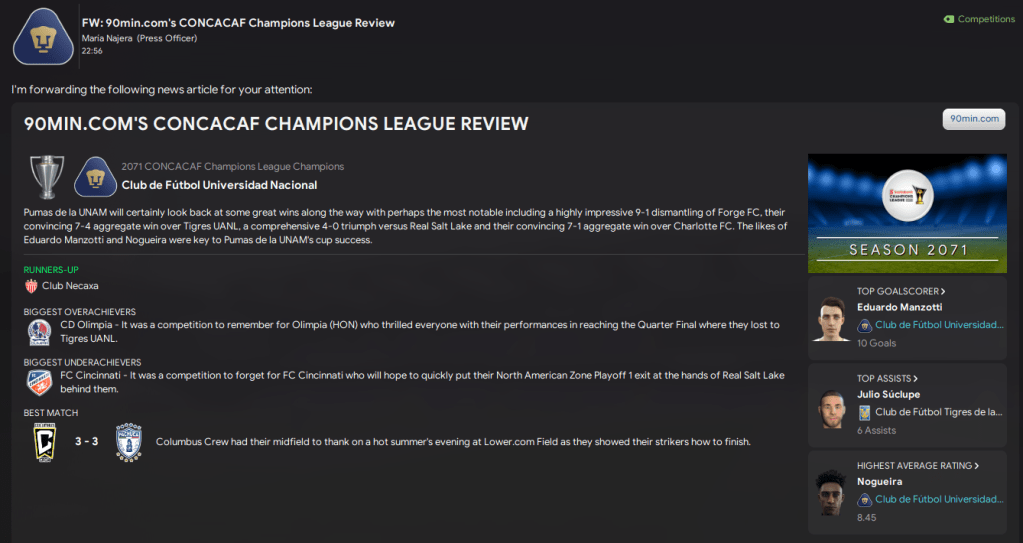Click the Season 2071 competition banner
1023x543 pixels.
click(907, 213)
